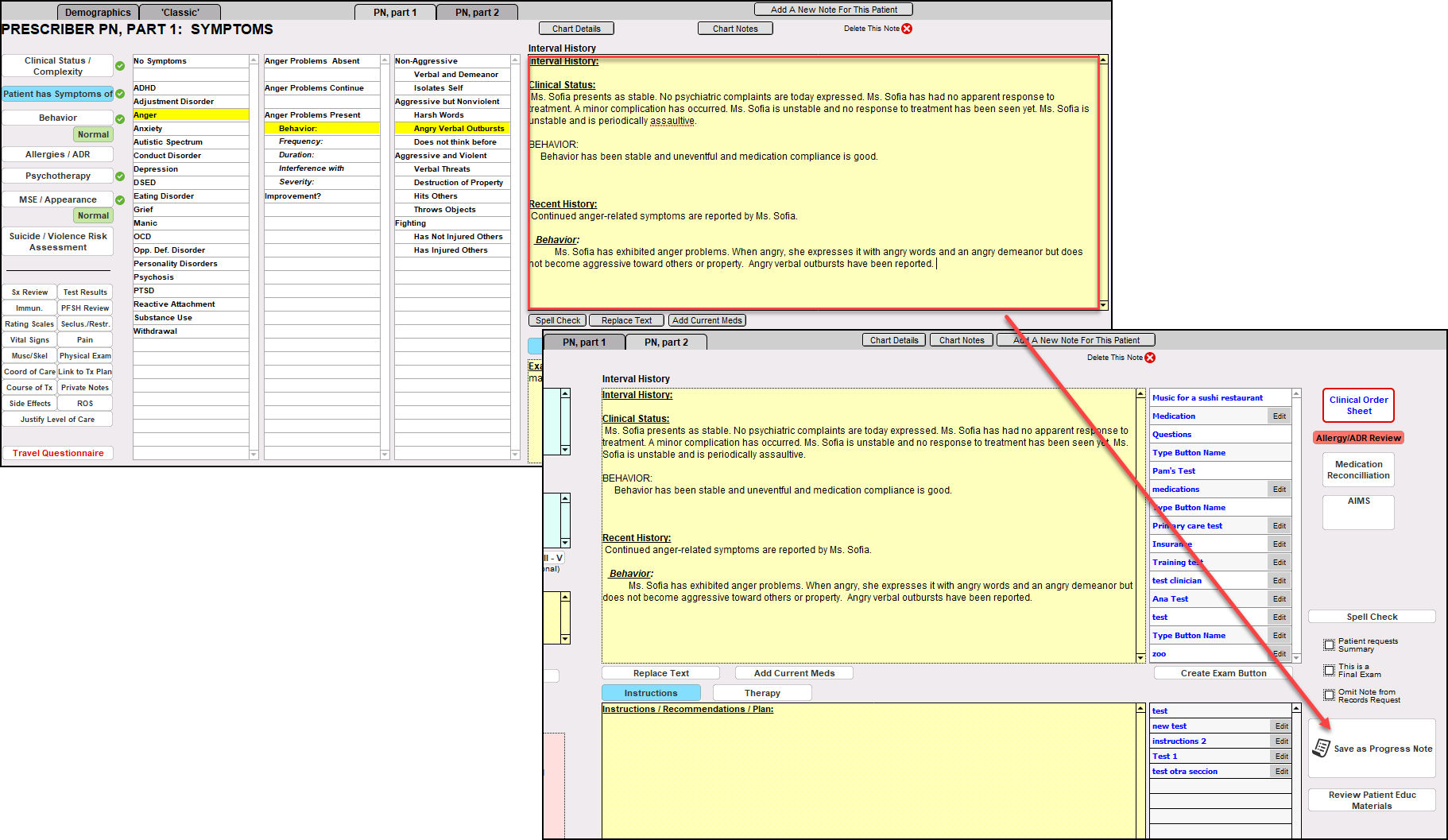Check the Patient requests Summary box
Viewport: 1448px width, 840px height.
[x=1329, y=645]
